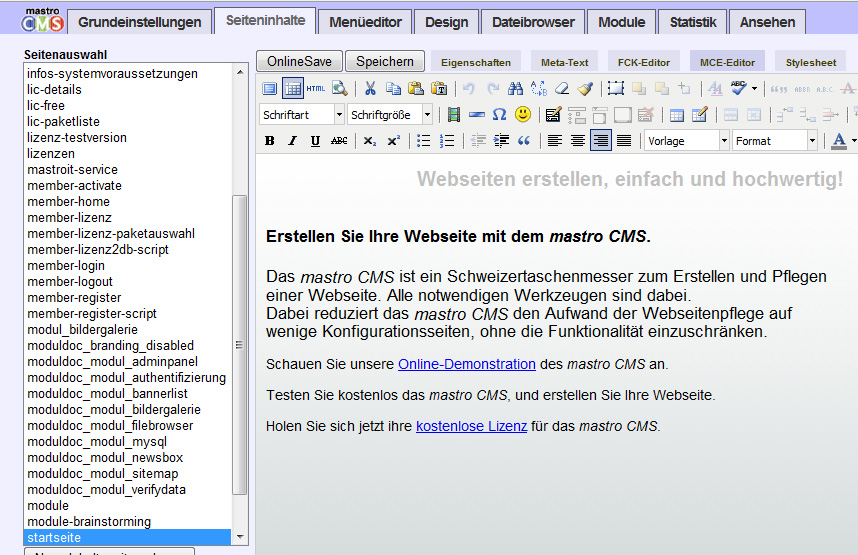
Task: Toggle fullscreen editor mode icon
Action: [270, 89]
